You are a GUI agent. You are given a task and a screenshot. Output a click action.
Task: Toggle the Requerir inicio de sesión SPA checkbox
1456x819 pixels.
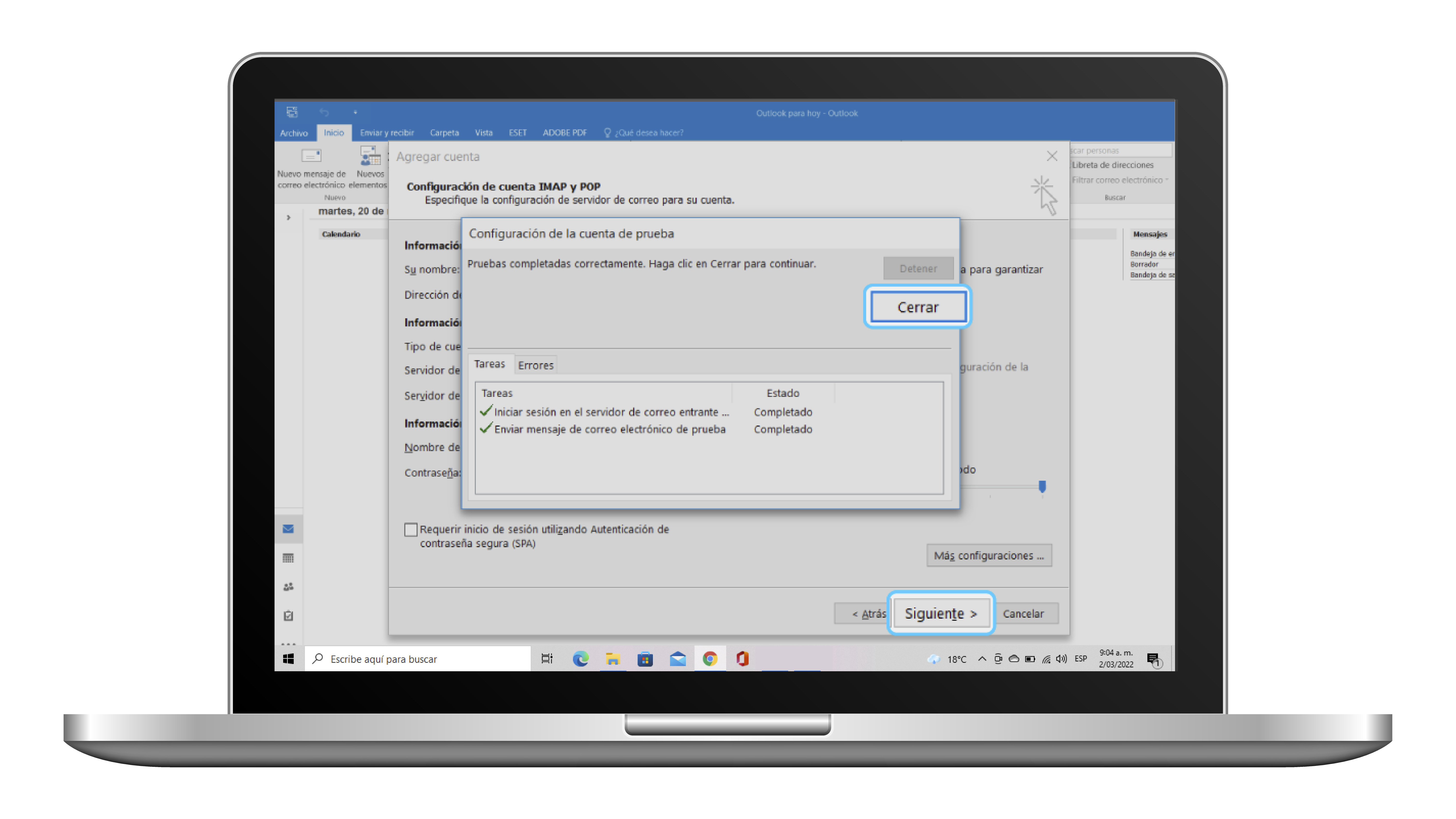point(411,530)
